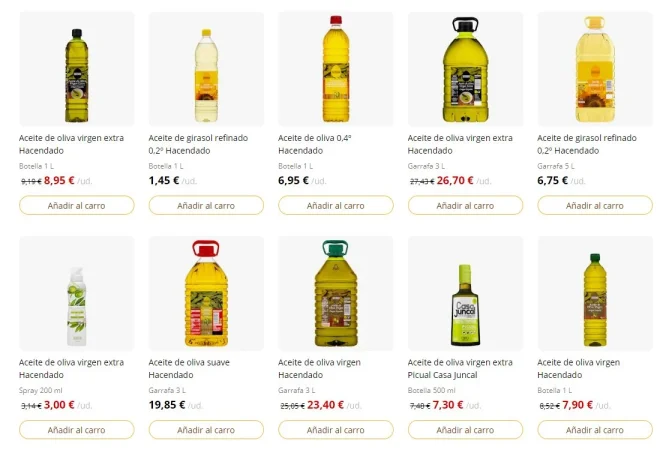This screenshot has height=450, width=657.
Task: Add 7,90 € virgin olive oil bottle to cart
Action: coord(594,430)
